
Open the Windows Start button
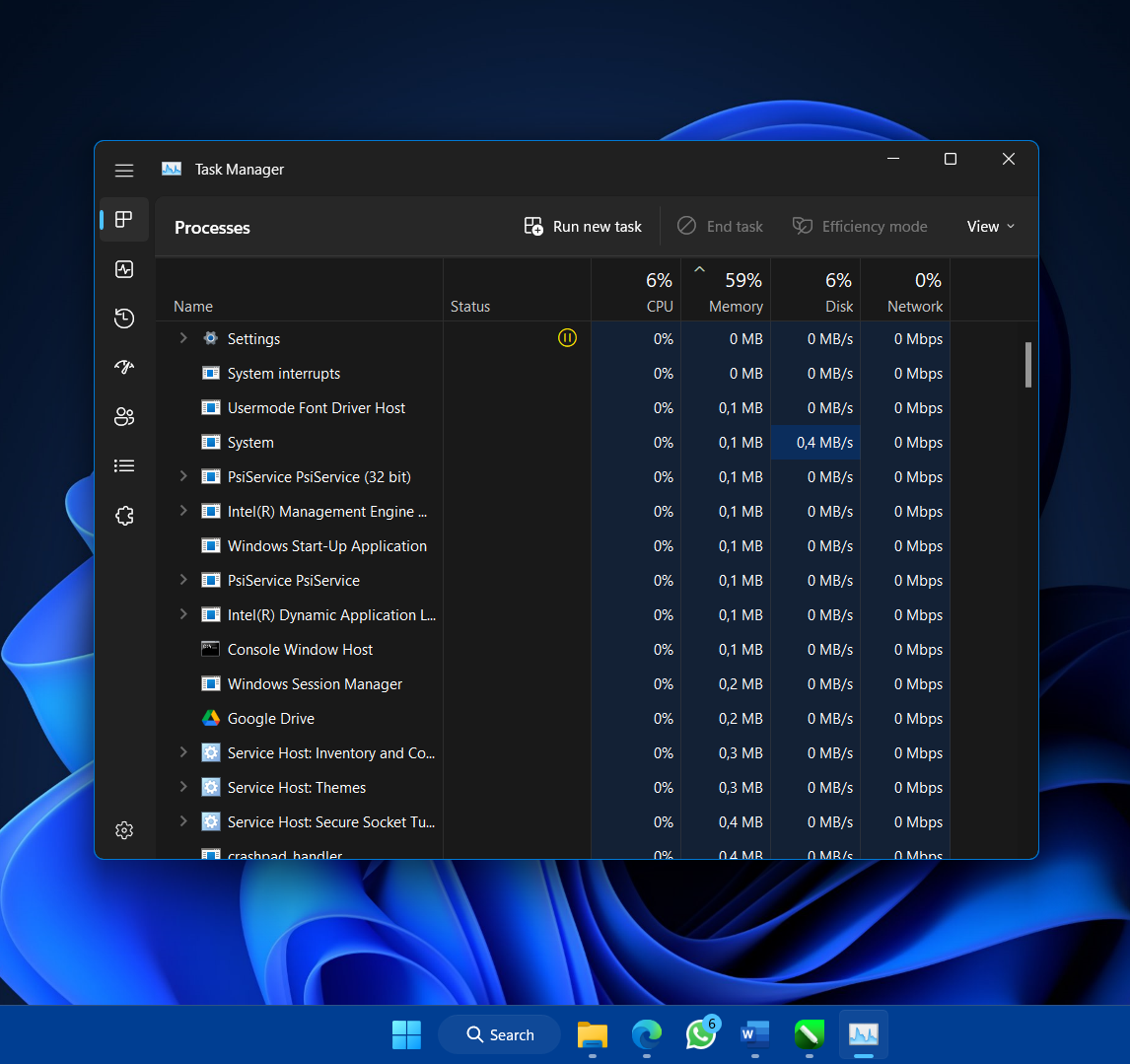[406, 1035]
